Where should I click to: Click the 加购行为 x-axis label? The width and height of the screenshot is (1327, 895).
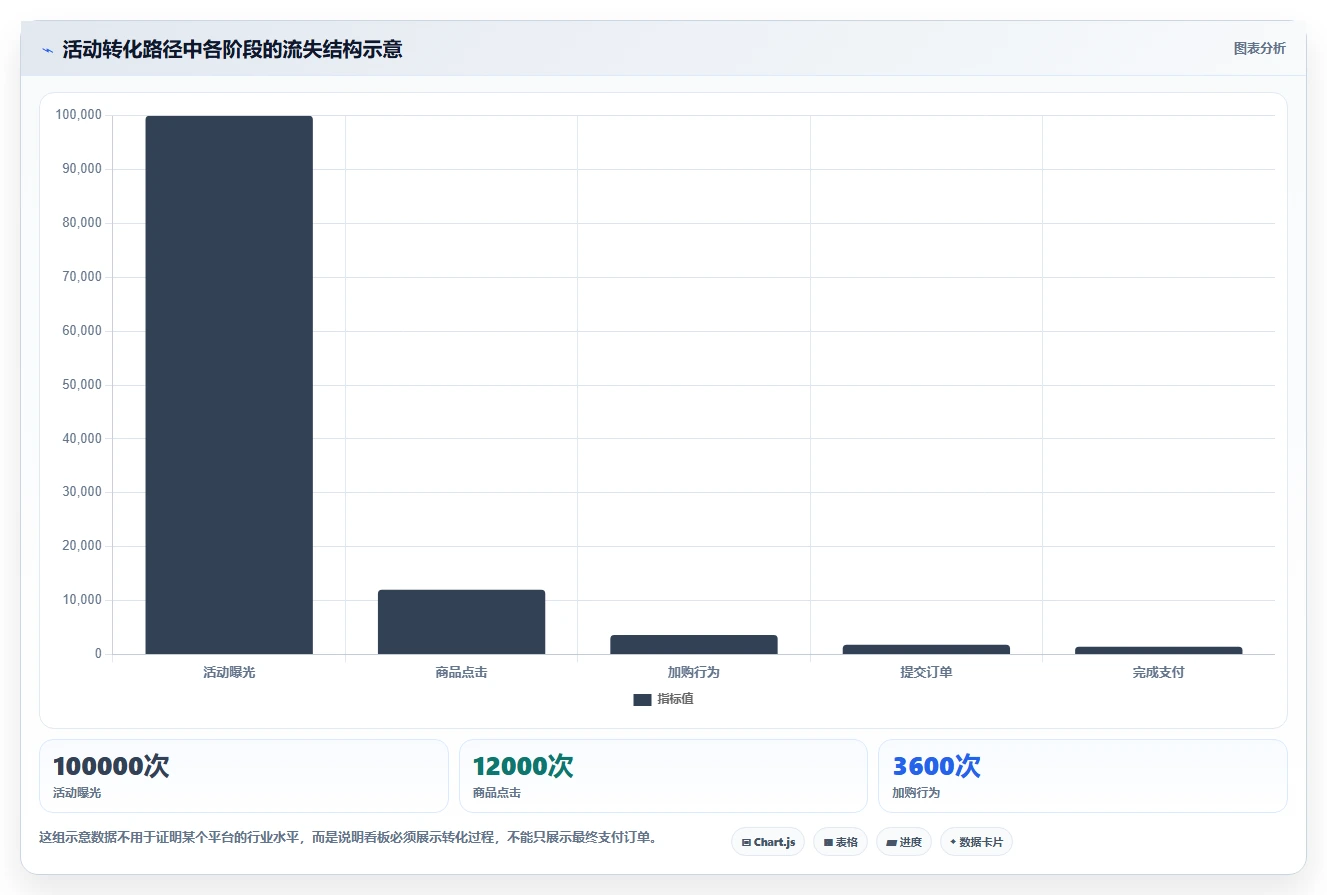tap(694, 673)
